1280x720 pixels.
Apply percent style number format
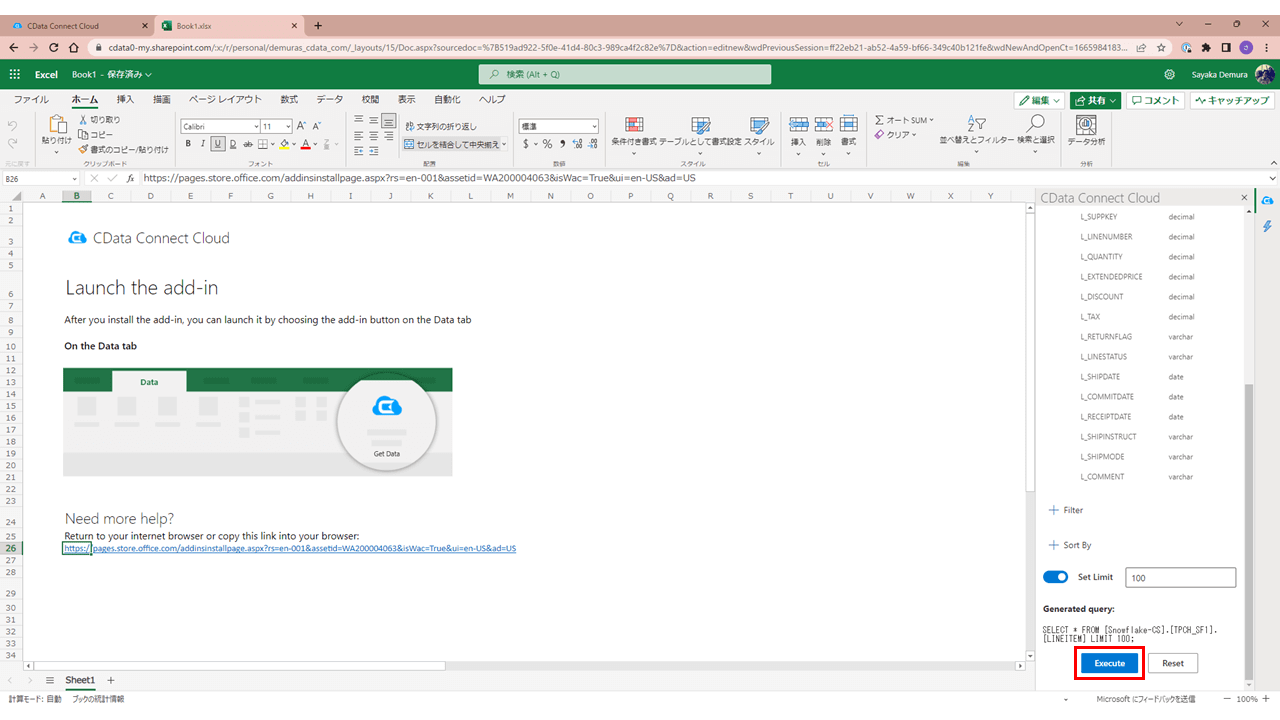point(547,144)
